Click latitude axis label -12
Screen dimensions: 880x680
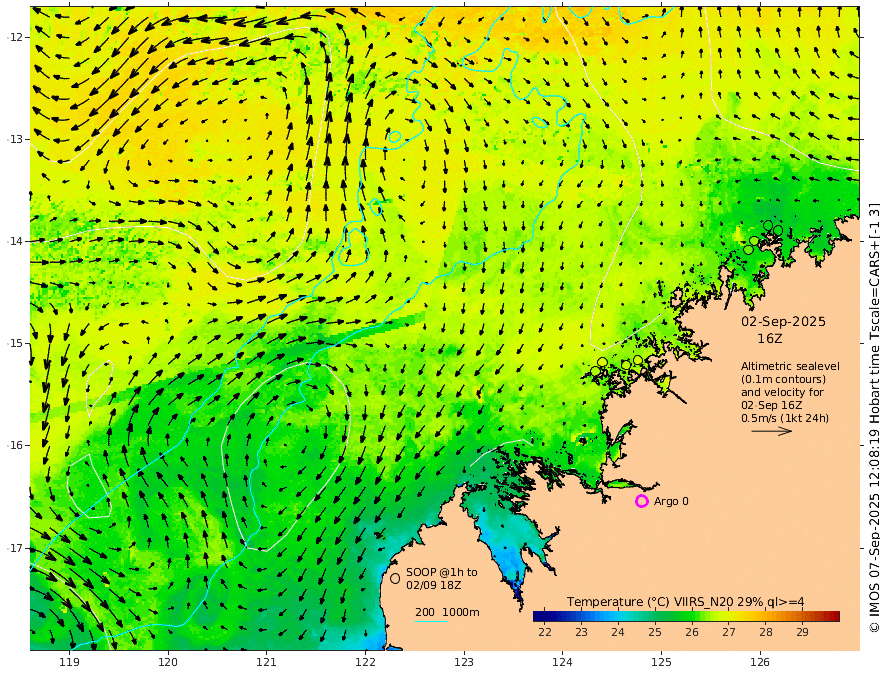pos(15,37)
